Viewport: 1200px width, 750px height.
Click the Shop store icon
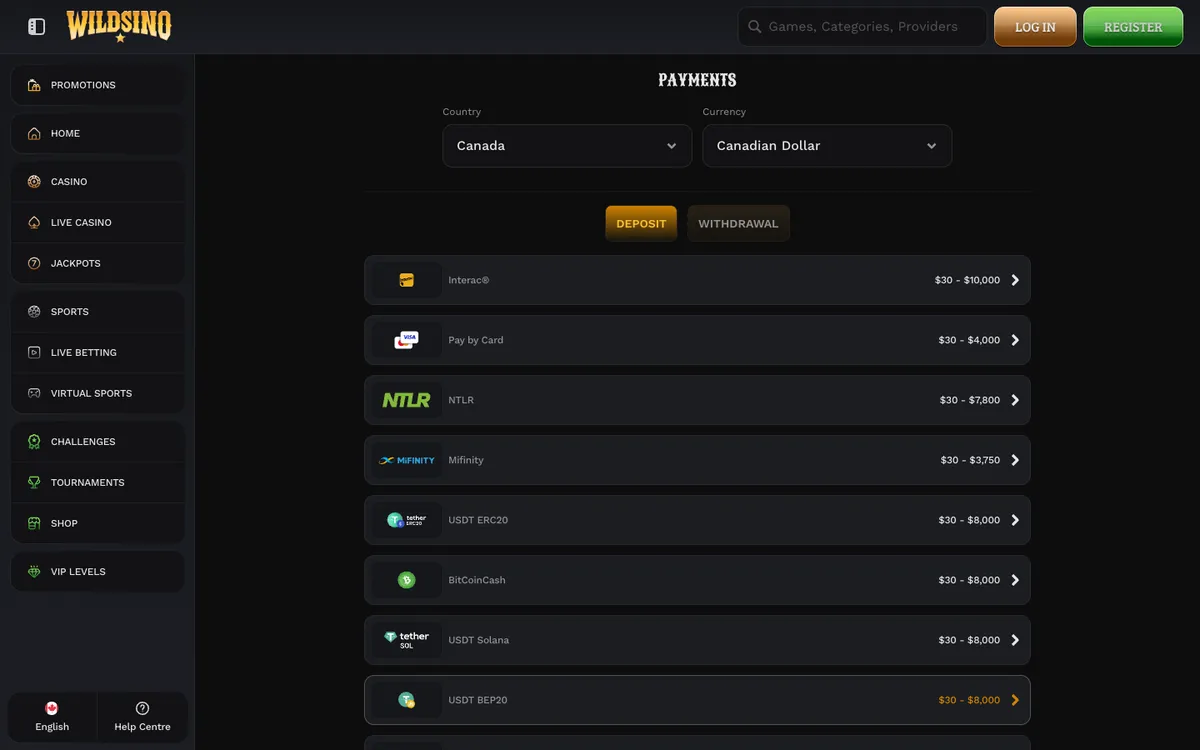click(34, 523)
